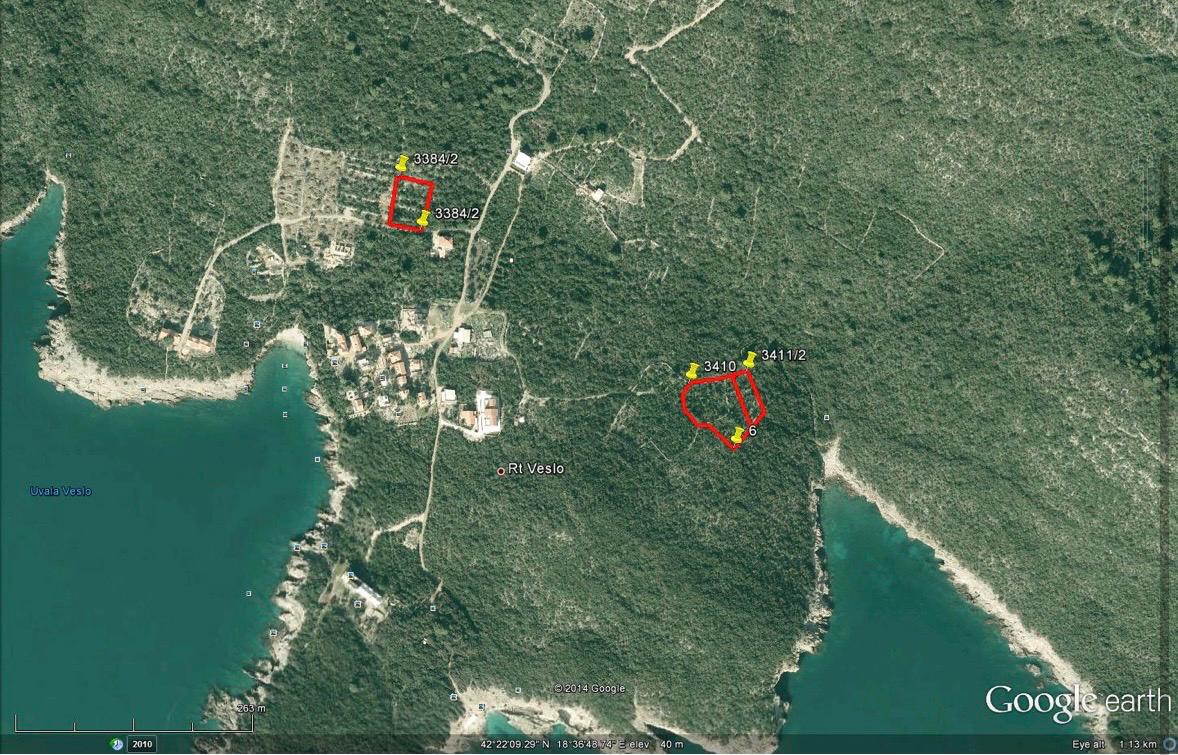Click the Rt Veslo text label
The image size is (1178, 755).
[536, 469]
